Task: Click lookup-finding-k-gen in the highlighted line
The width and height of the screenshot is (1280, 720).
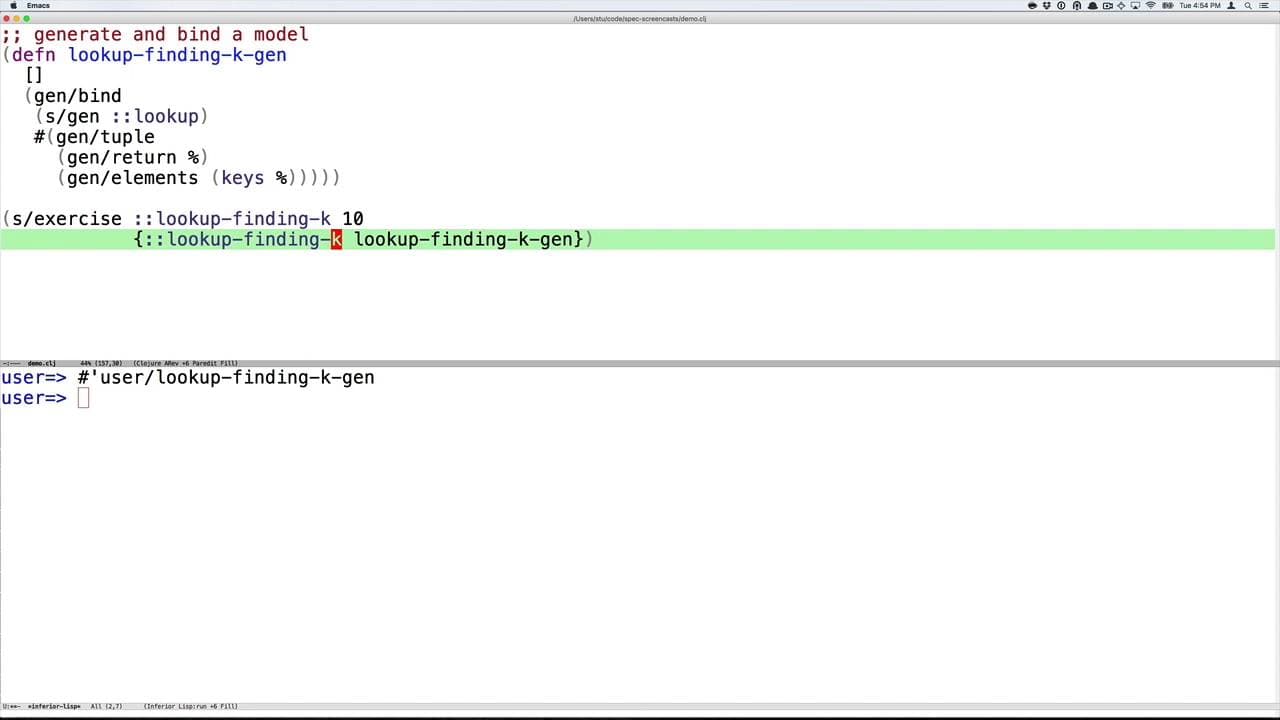Action: [463, 239]
